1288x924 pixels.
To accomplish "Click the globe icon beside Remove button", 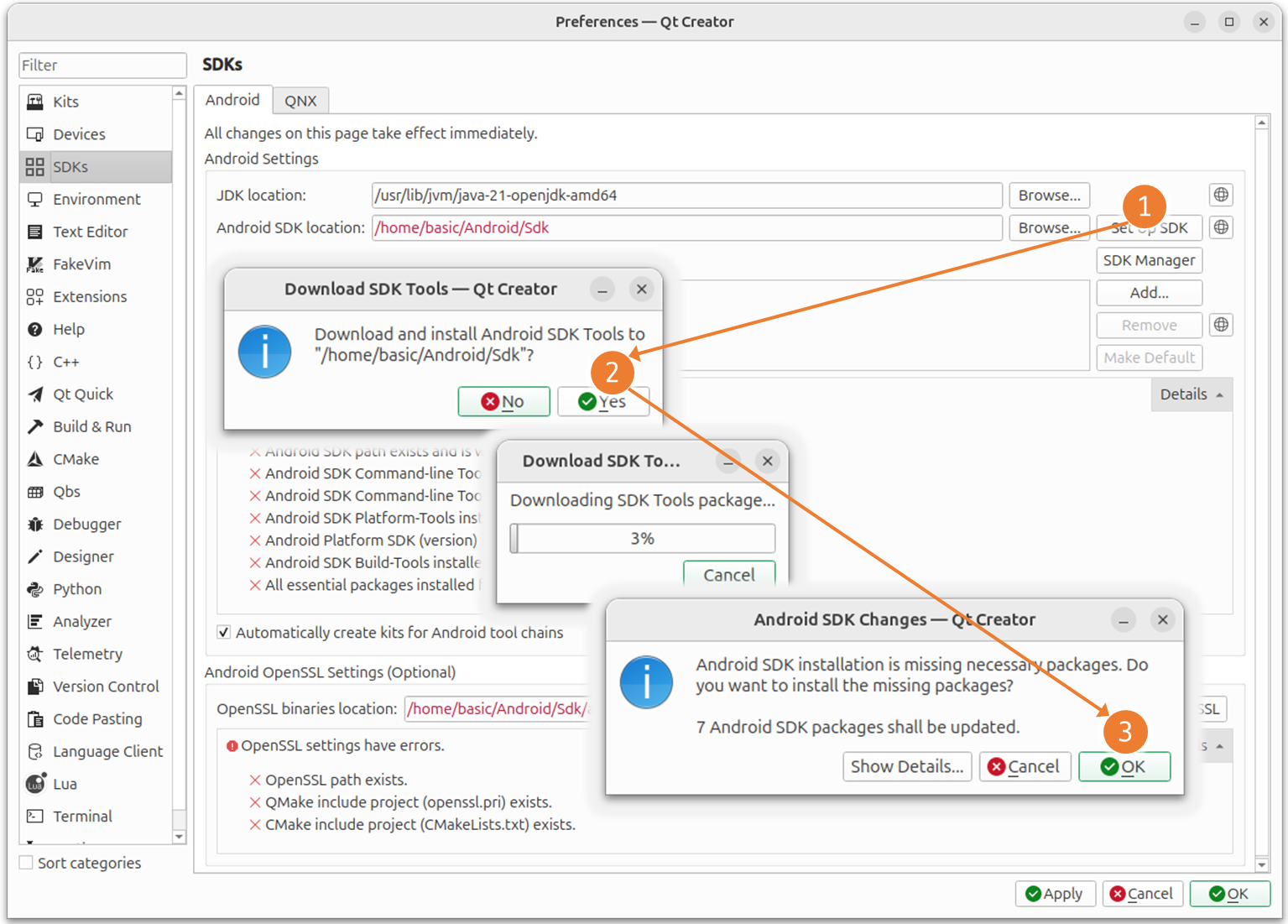I will (x=1221, y=325).
